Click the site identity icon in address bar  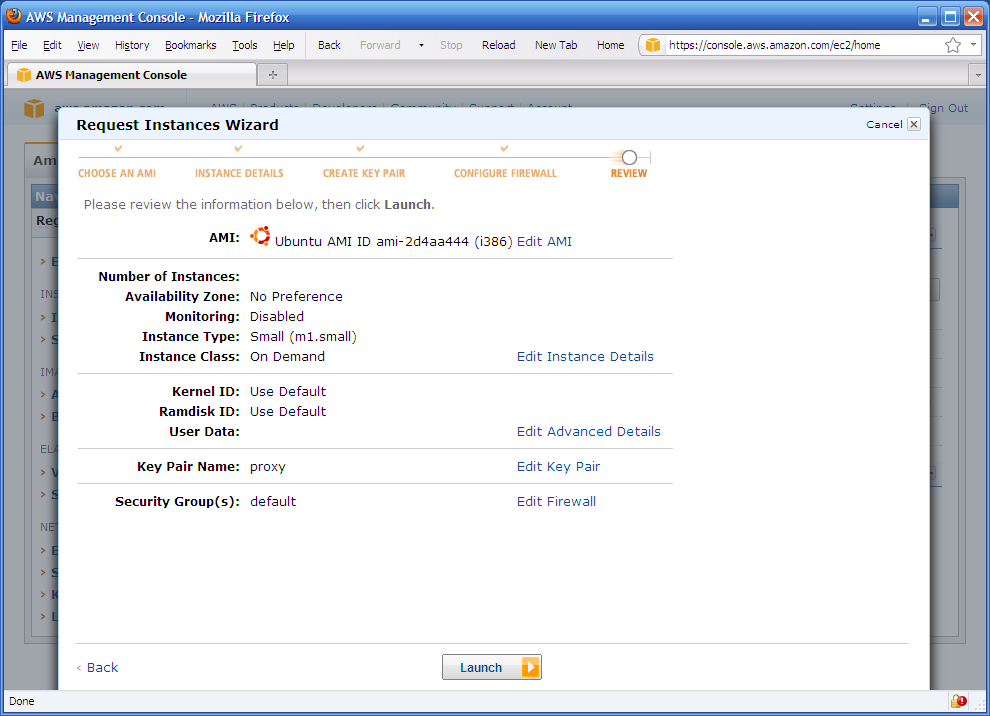pos(653,45)
